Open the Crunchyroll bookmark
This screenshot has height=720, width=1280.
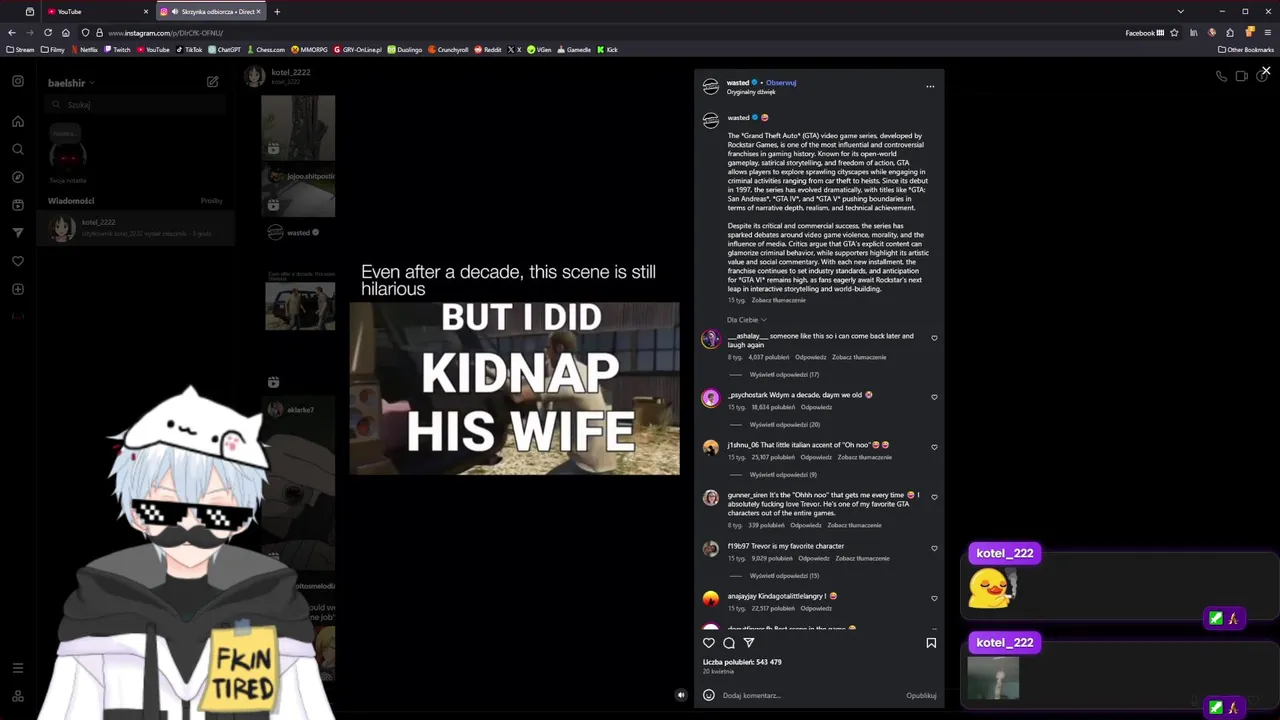coord(448,49)
